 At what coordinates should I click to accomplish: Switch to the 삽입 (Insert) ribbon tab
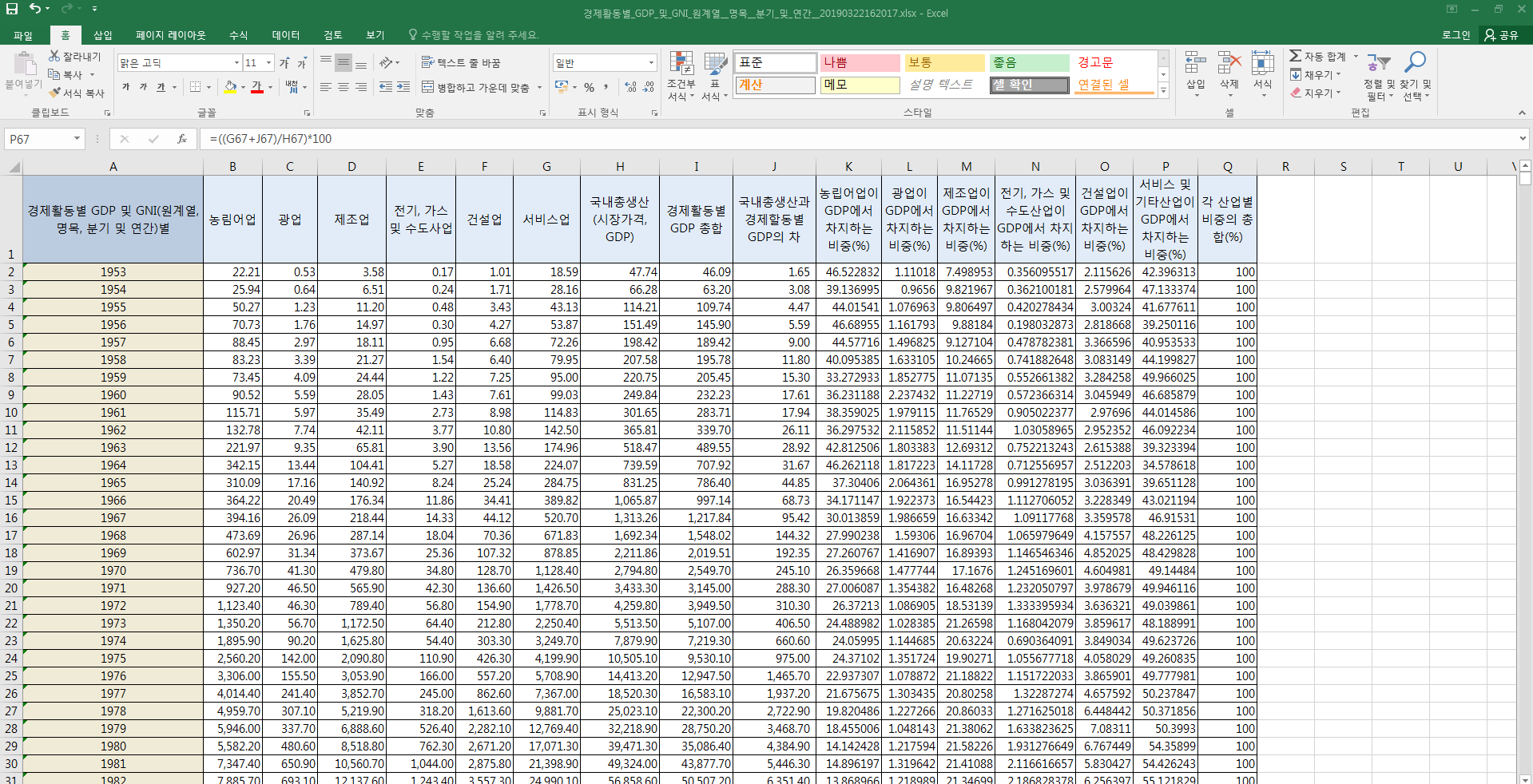point(103,35)
